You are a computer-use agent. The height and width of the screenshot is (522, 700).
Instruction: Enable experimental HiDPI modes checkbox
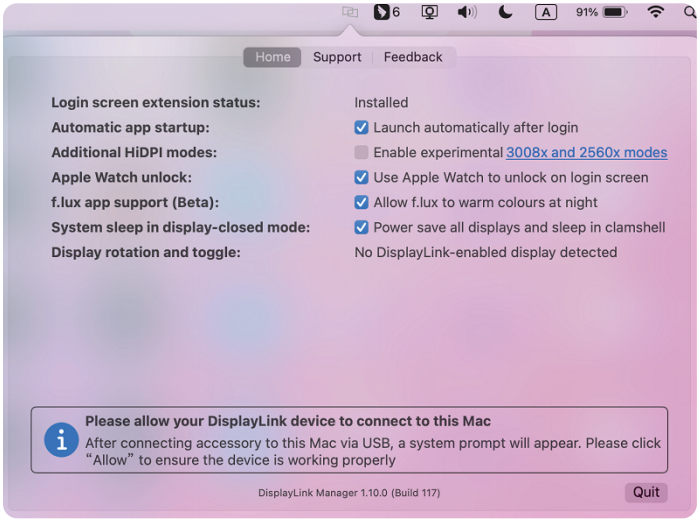click(x=361, y=153)
